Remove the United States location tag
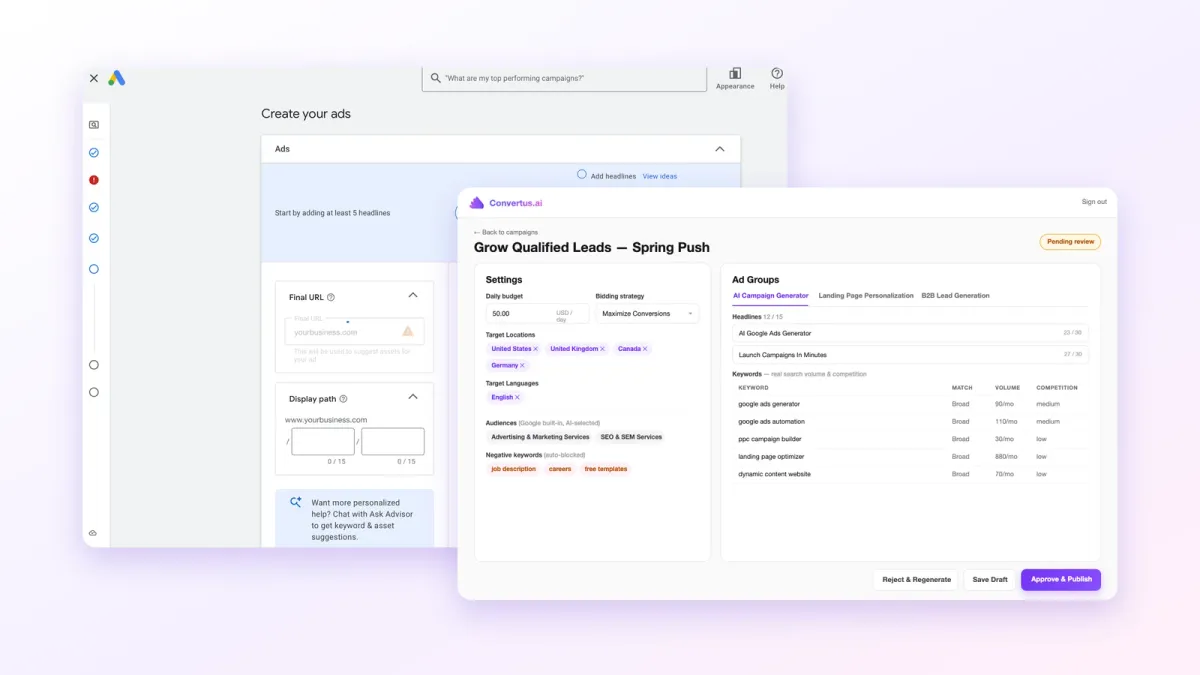 536,349
